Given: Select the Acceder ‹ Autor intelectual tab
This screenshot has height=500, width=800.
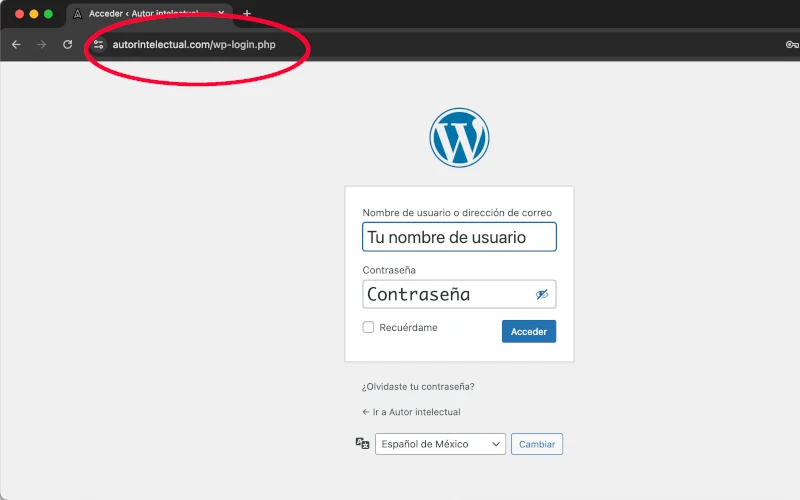Looking at the screenshot, I should tap(149, 13).
